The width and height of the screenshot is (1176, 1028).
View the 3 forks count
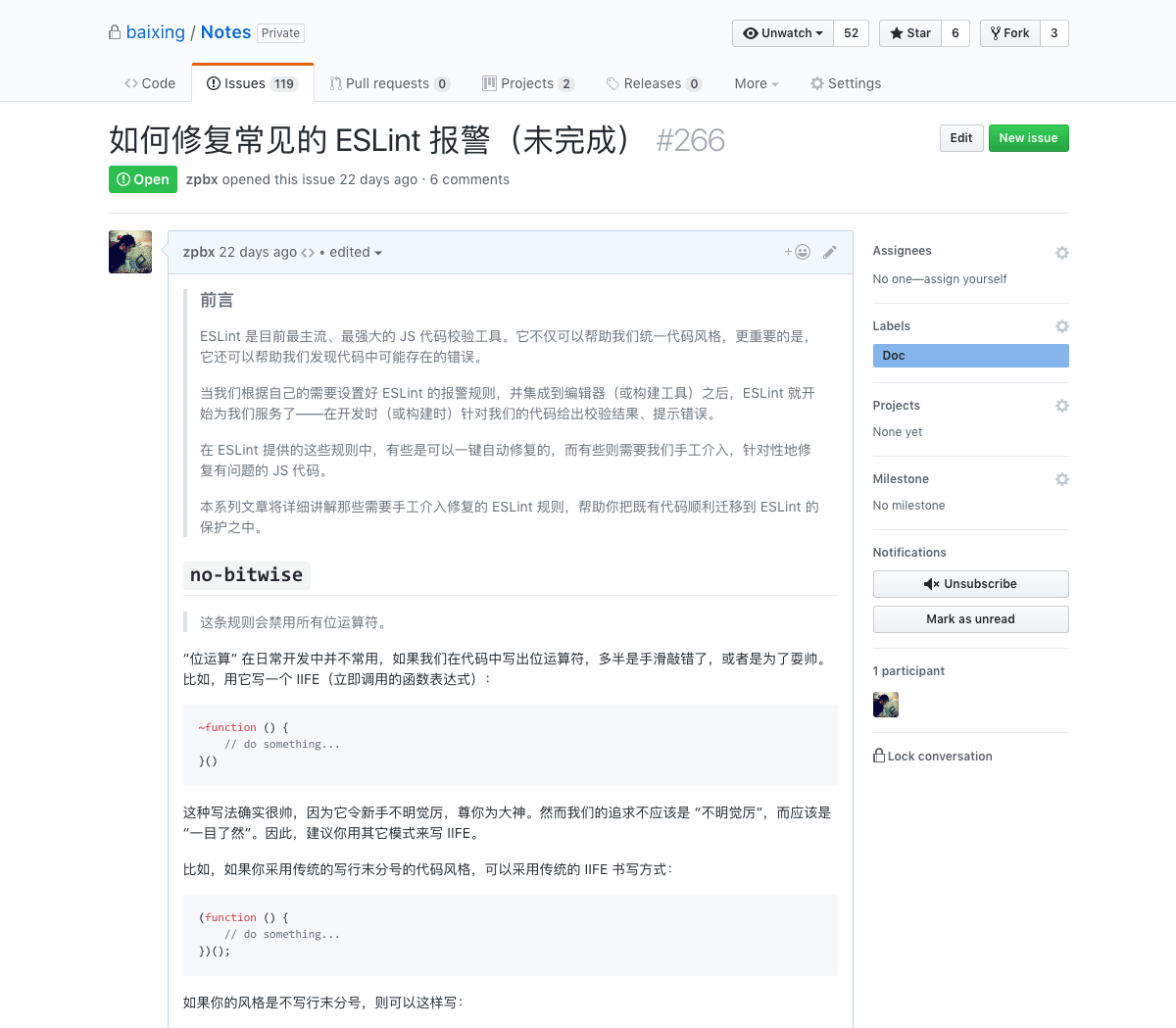pos(1054,33)
